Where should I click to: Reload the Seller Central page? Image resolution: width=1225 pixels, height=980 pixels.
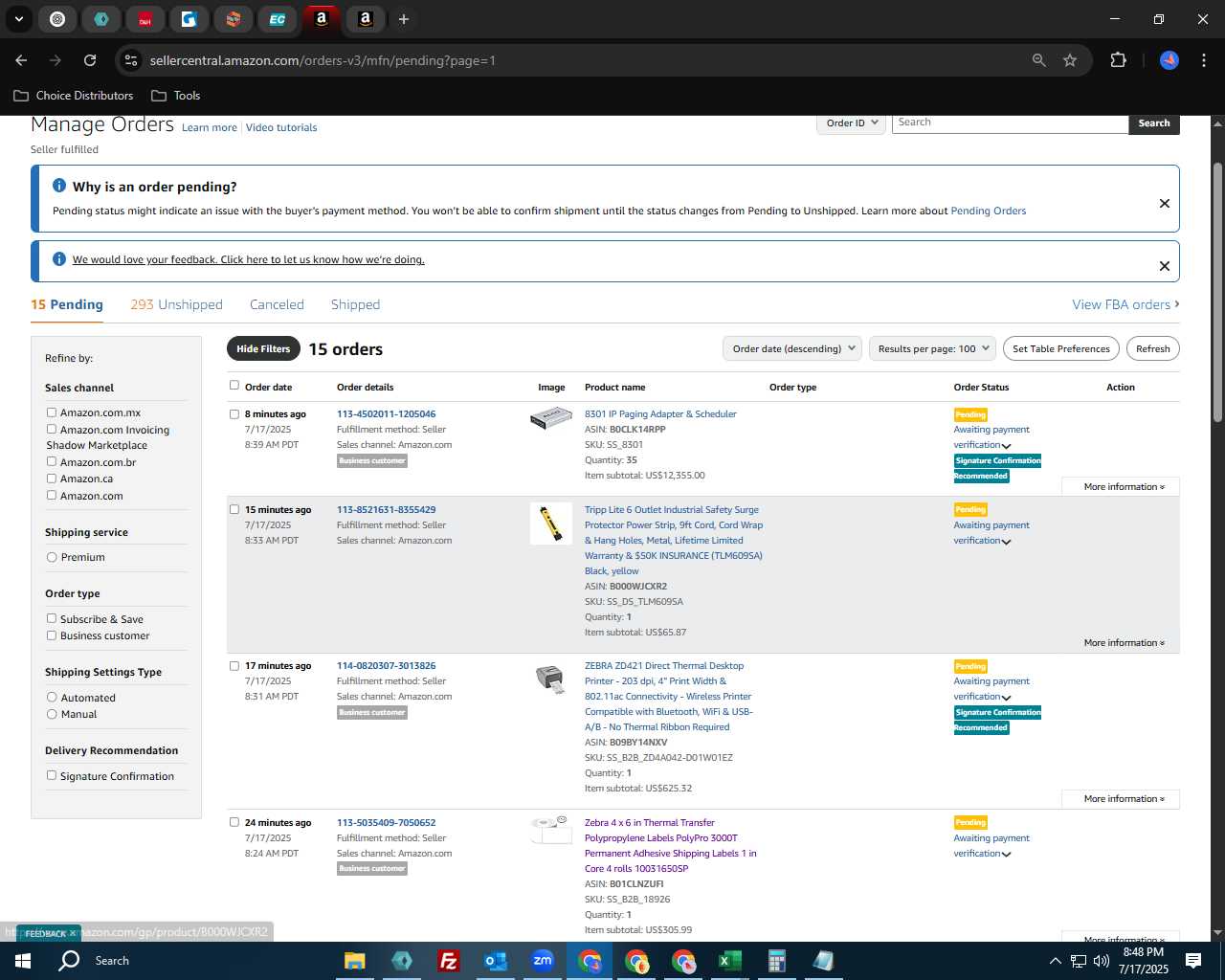click(x=90, y=60)
